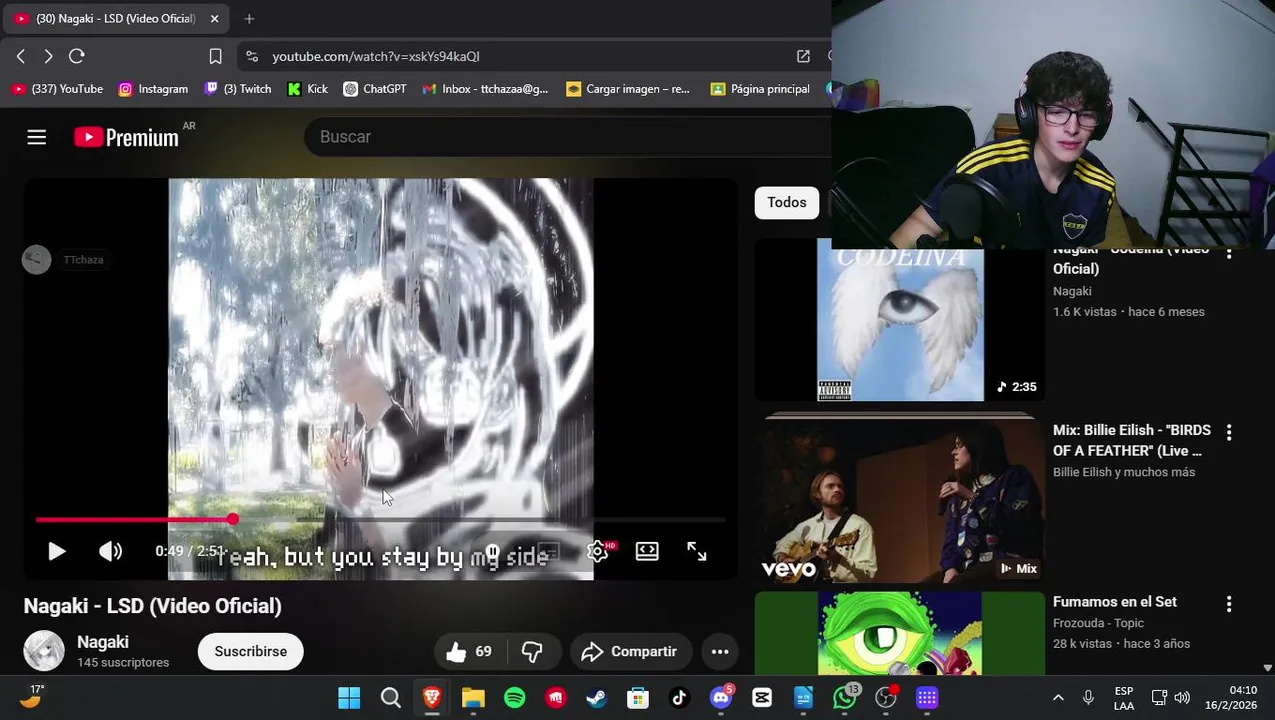Viewport: 1275px width, 720px height.
Task: Bookmark this page in Brave
Action: 215,56
